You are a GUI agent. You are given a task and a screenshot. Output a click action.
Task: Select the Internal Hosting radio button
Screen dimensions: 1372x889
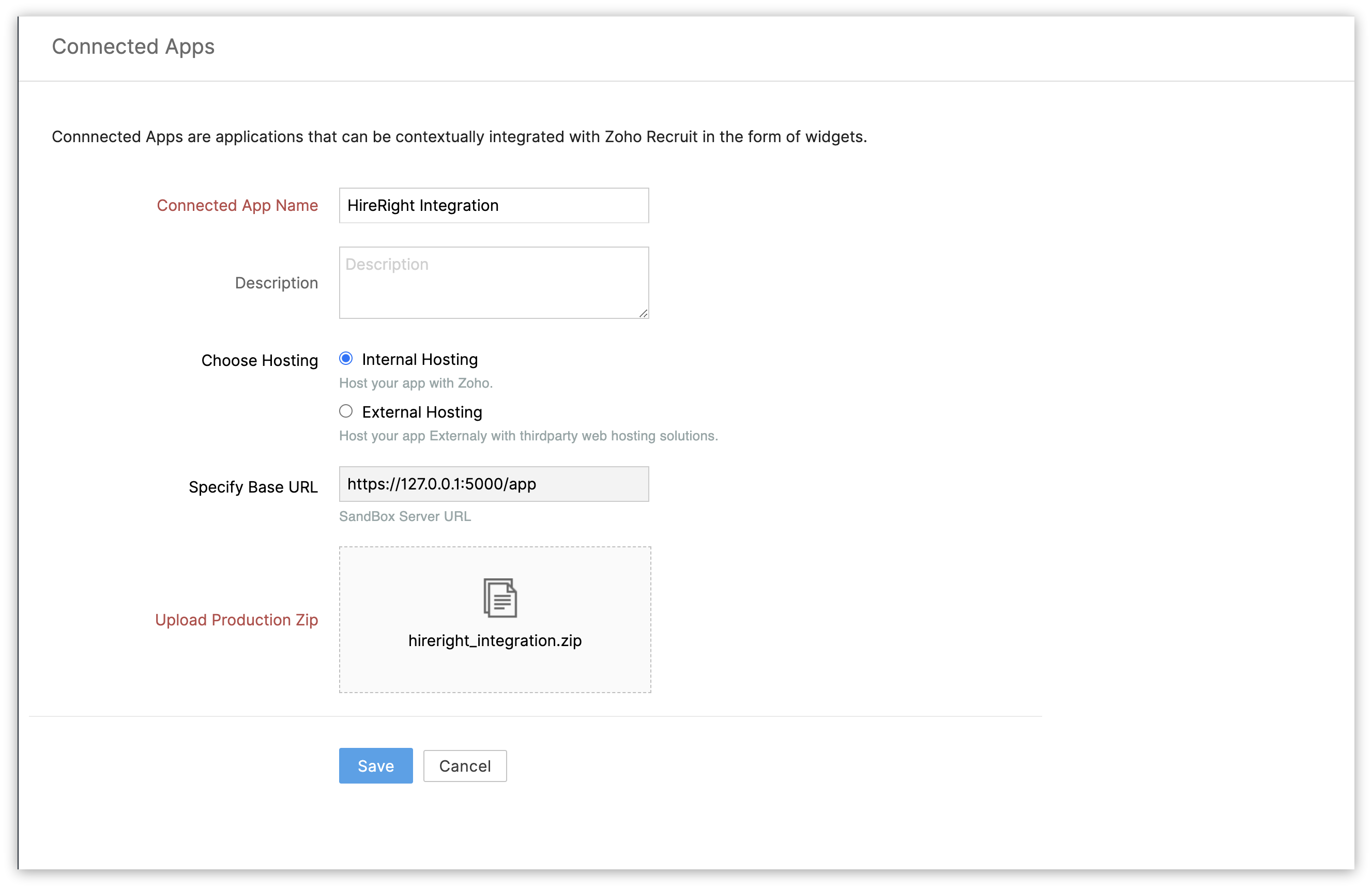point(346,359)
